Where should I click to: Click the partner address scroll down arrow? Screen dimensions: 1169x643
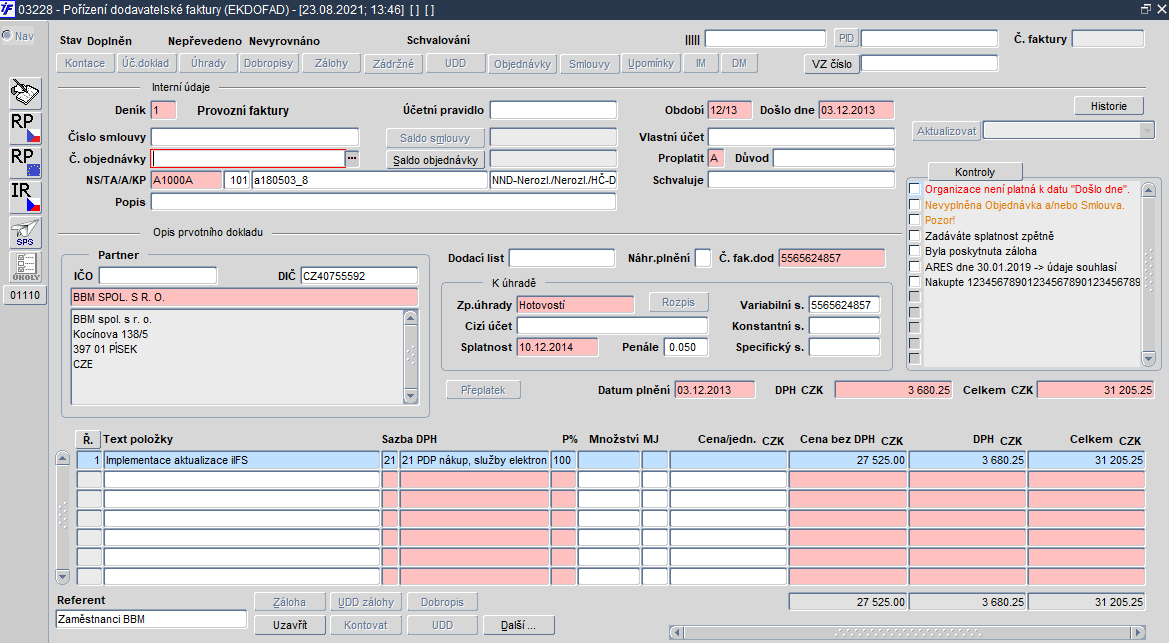click(410, 396)
